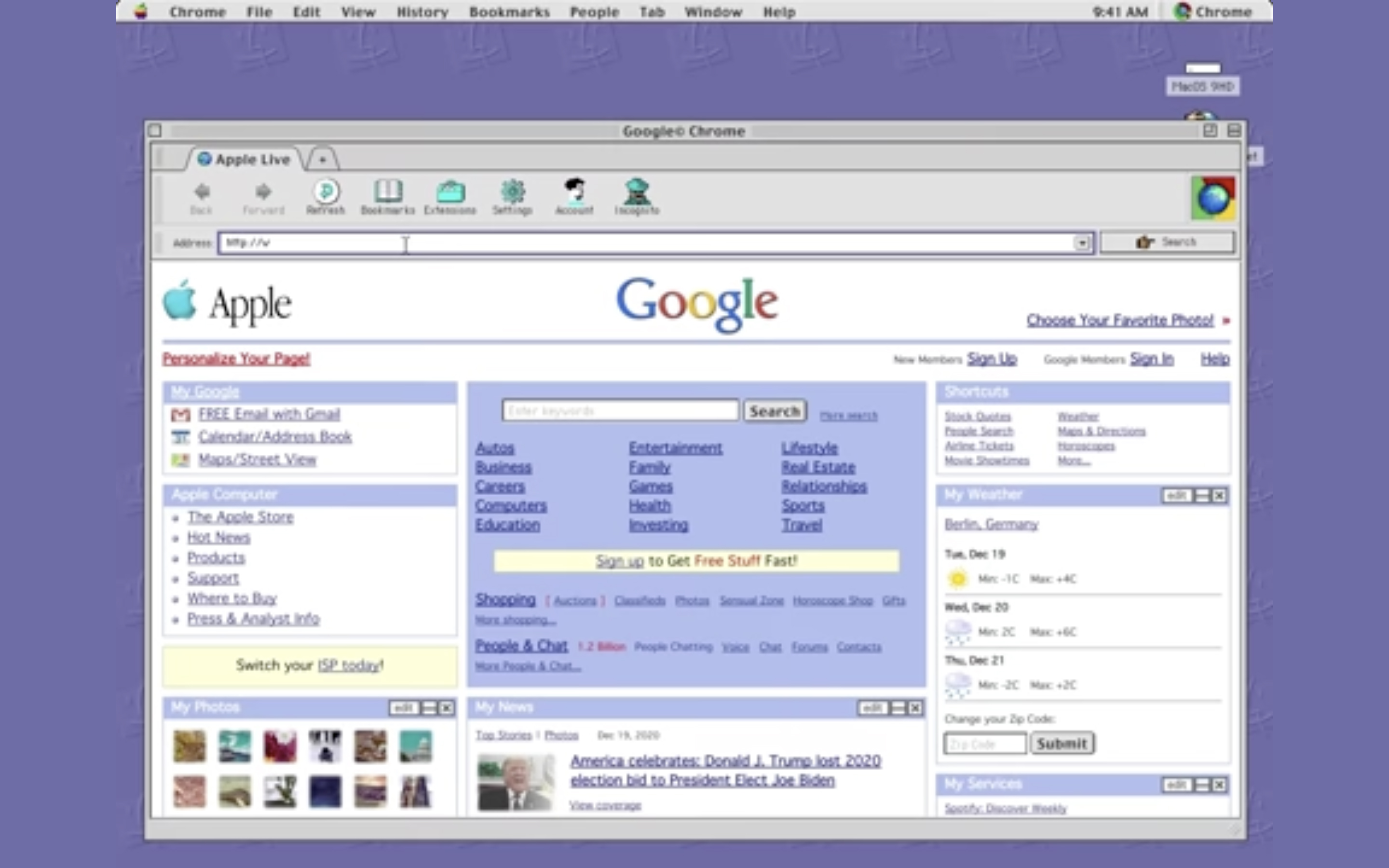Open the Window menu
Image resolution: width=1389 pixels, height=868 pixels.
point(713,12)
